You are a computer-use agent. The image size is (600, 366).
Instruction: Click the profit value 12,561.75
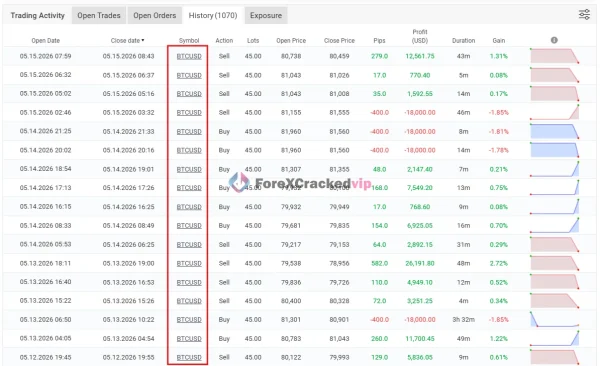[420, 56]
